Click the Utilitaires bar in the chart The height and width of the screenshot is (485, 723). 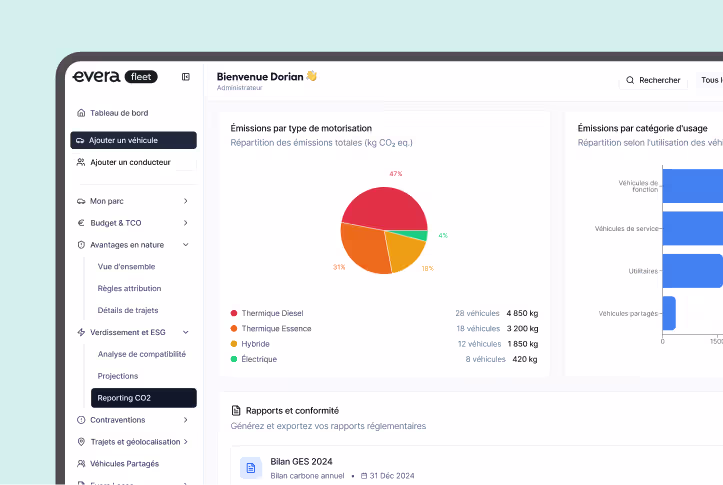point(693,271)
